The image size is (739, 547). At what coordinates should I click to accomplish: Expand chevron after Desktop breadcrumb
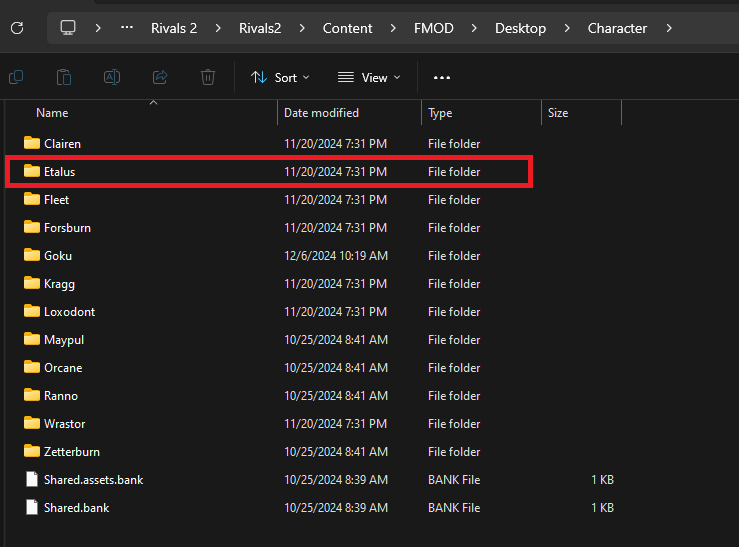click(567, 28)
